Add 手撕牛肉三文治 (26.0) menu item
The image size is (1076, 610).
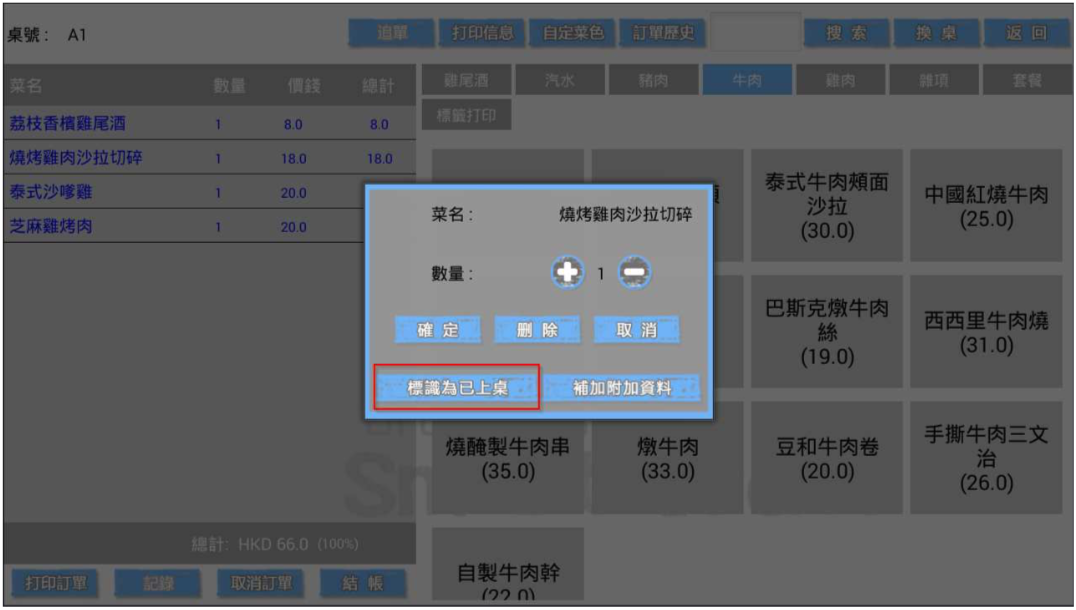point(986,459)
